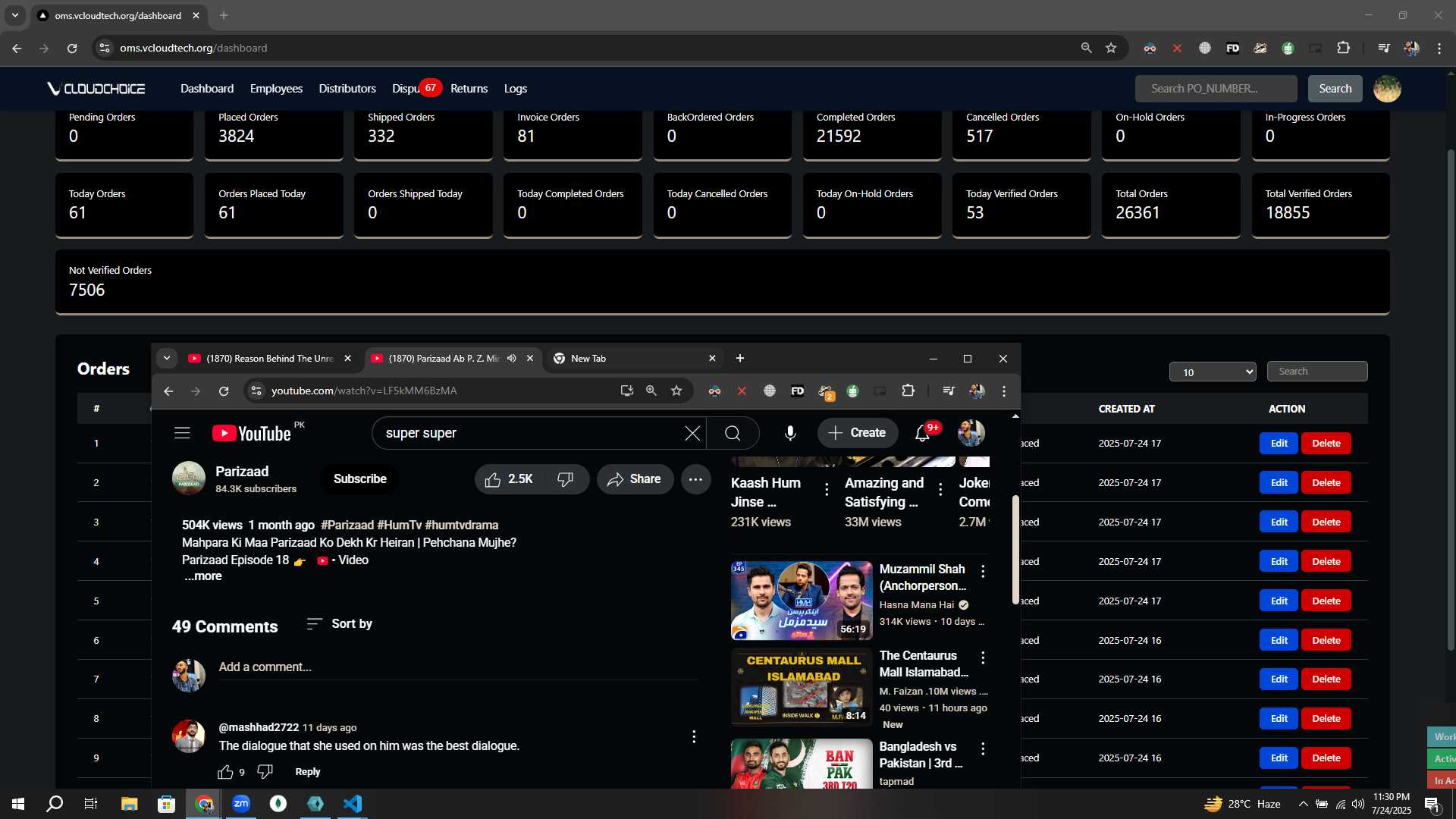This screenshot has height=819, width=1456.
Task: Open the rows-per-page dropdown showing 10
Action: pos(1213,372)
